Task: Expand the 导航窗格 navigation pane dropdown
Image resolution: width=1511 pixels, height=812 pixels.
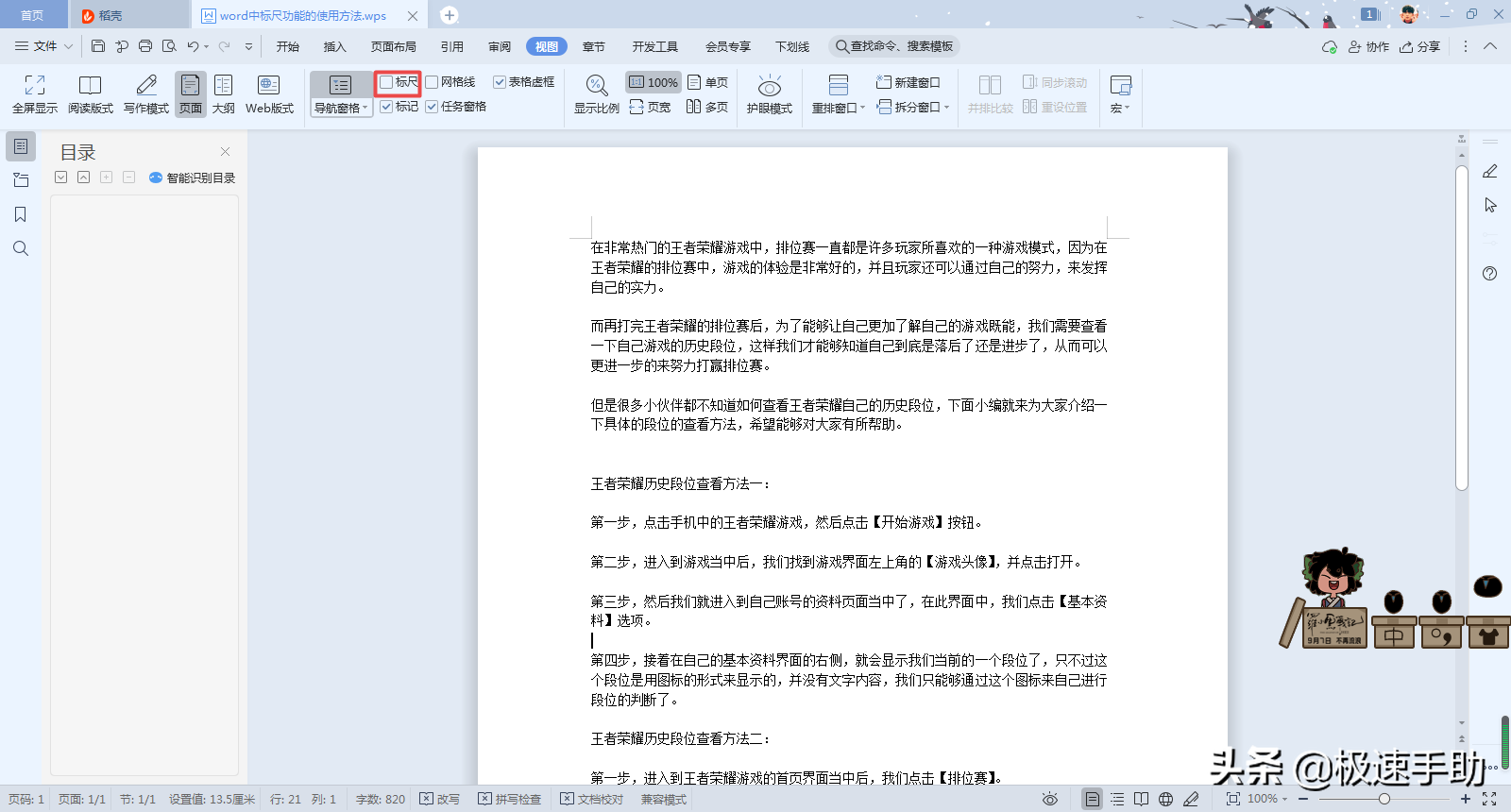Action: pyautogui.click(x=341, y=109)
